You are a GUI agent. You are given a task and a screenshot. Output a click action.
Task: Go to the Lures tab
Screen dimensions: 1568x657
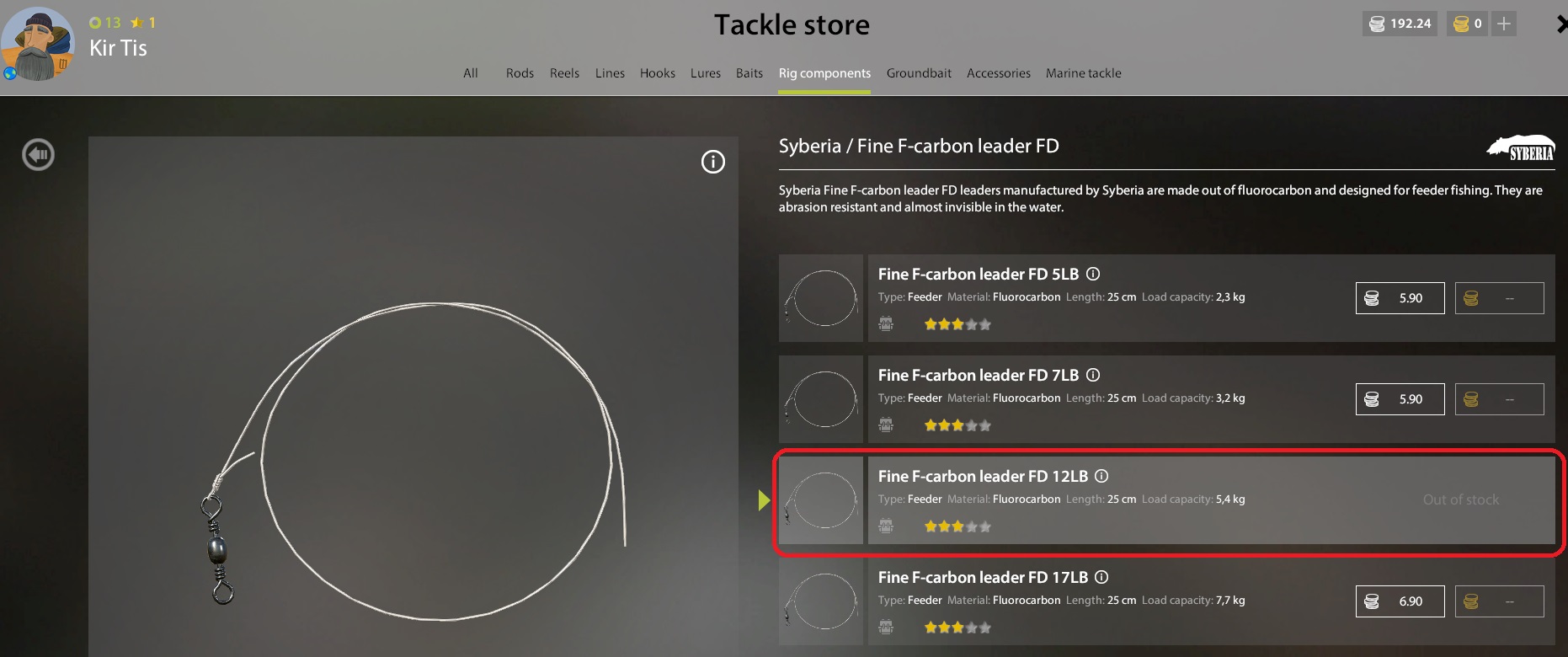click(705, 73)
